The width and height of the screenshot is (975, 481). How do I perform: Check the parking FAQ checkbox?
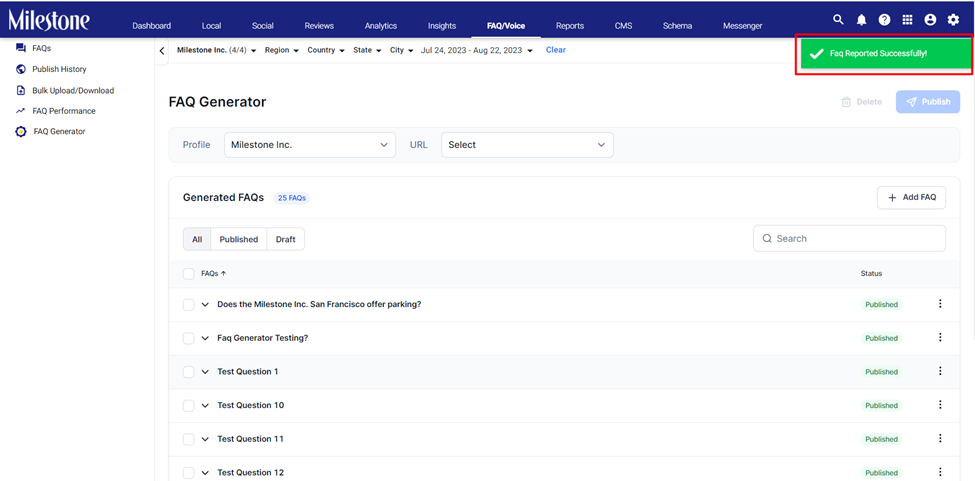point(188,305)
